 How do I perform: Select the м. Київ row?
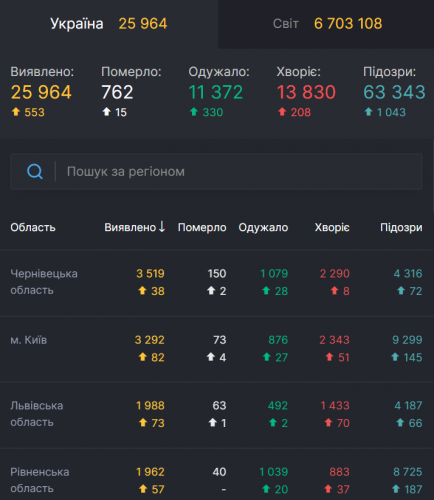[x=217, y=349]
